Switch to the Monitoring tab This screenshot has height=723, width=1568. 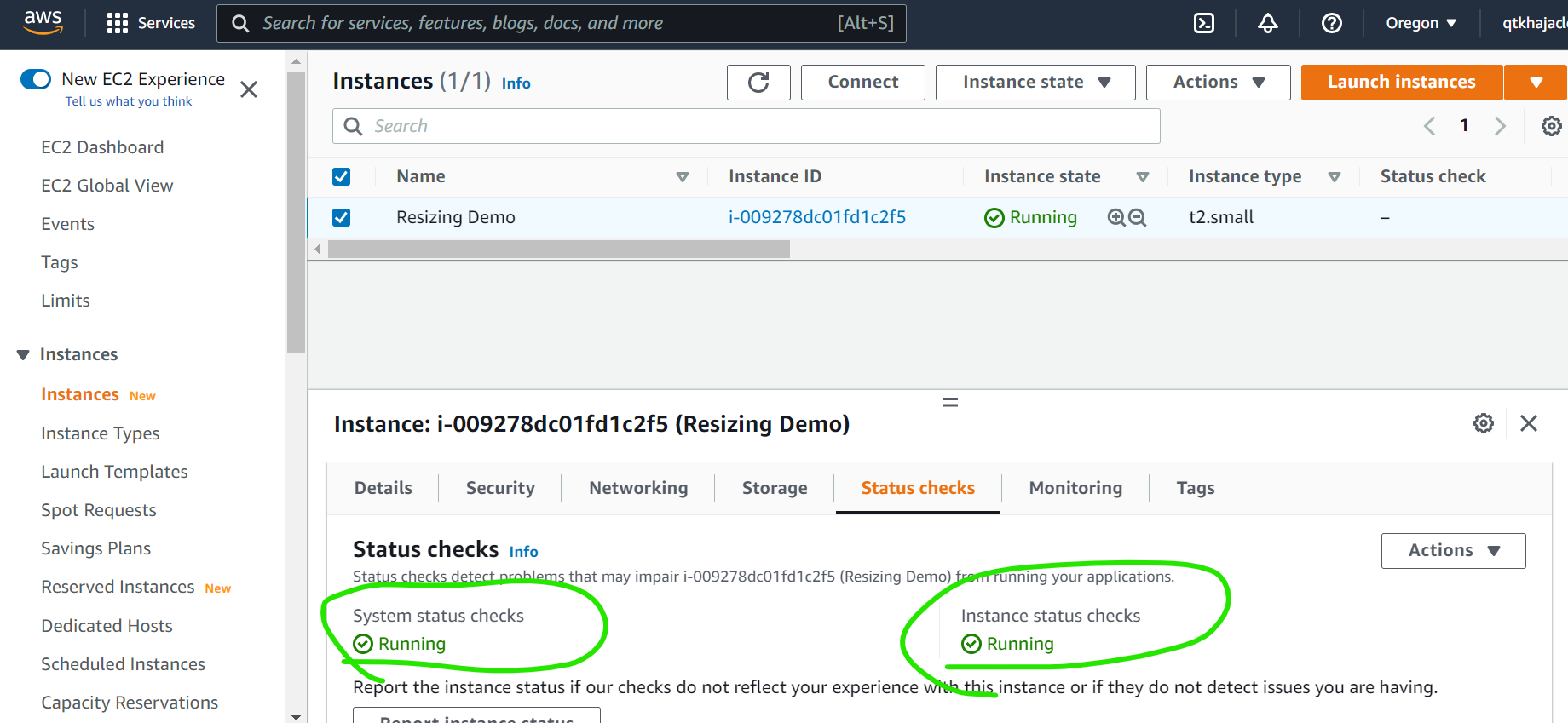pos(1075,488)
